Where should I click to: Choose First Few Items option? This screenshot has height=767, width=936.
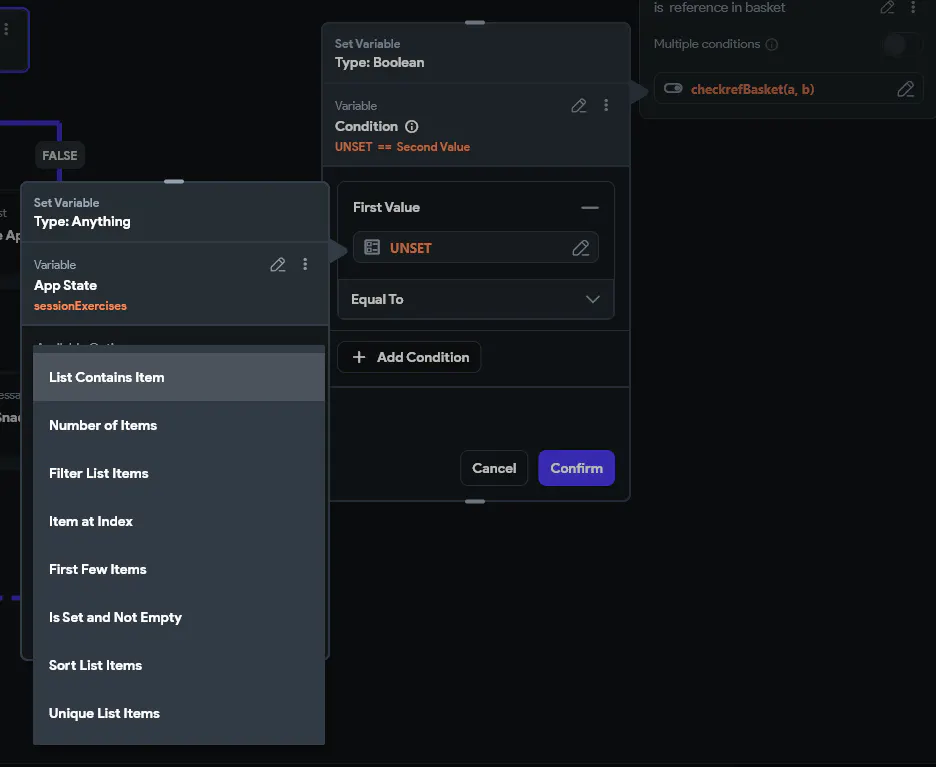point(179,569)
